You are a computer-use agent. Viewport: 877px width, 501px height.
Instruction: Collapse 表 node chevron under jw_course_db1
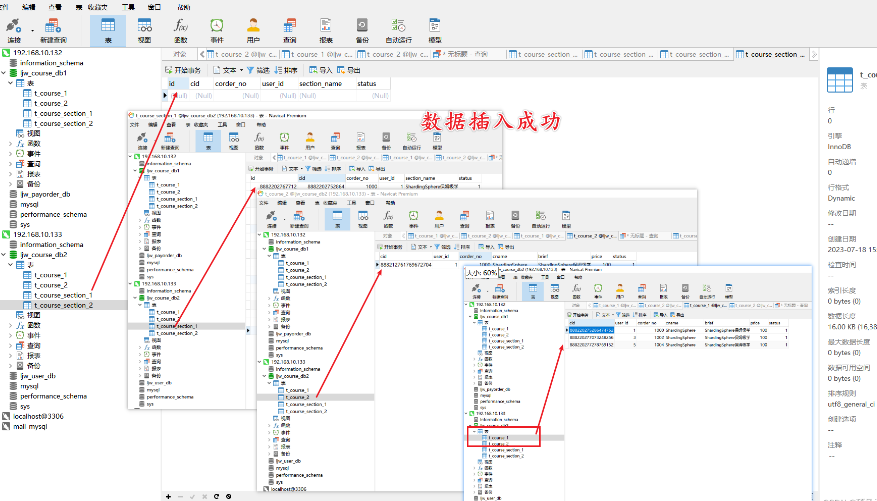click(x=11, y=83)
